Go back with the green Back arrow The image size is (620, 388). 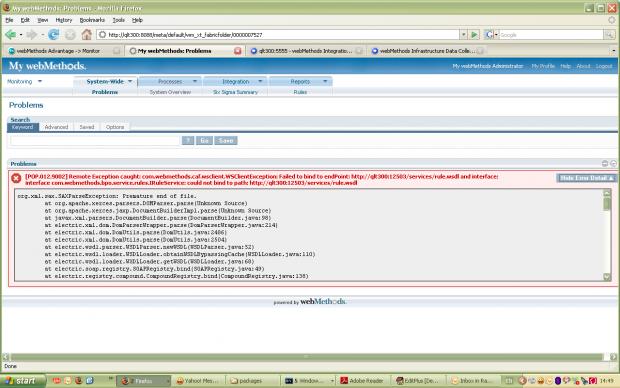(x=11, y=35)
